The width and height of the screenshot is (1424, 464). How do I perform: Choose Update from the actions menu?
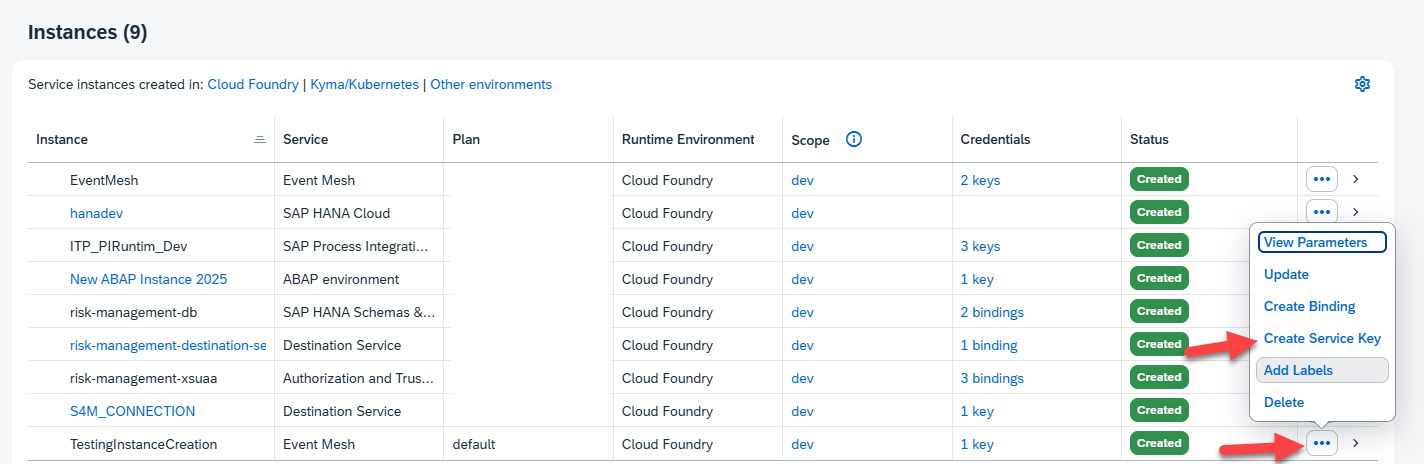[x=1286, y=274]
